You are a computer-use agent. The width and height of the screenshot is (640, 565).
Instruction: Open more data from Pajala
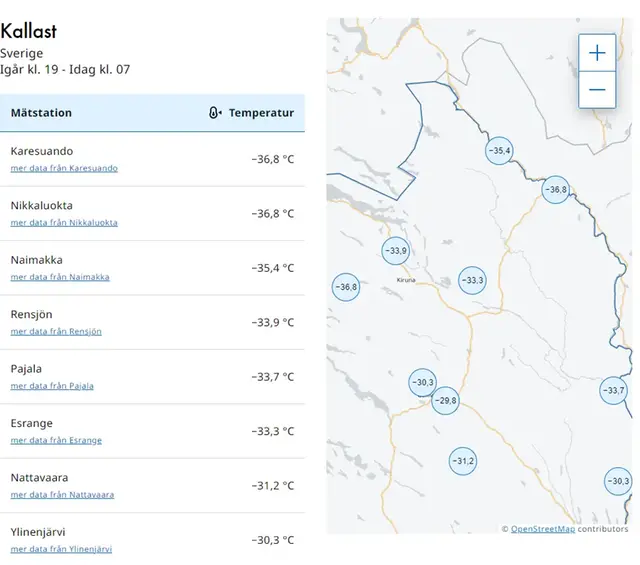tap(52, 386)
